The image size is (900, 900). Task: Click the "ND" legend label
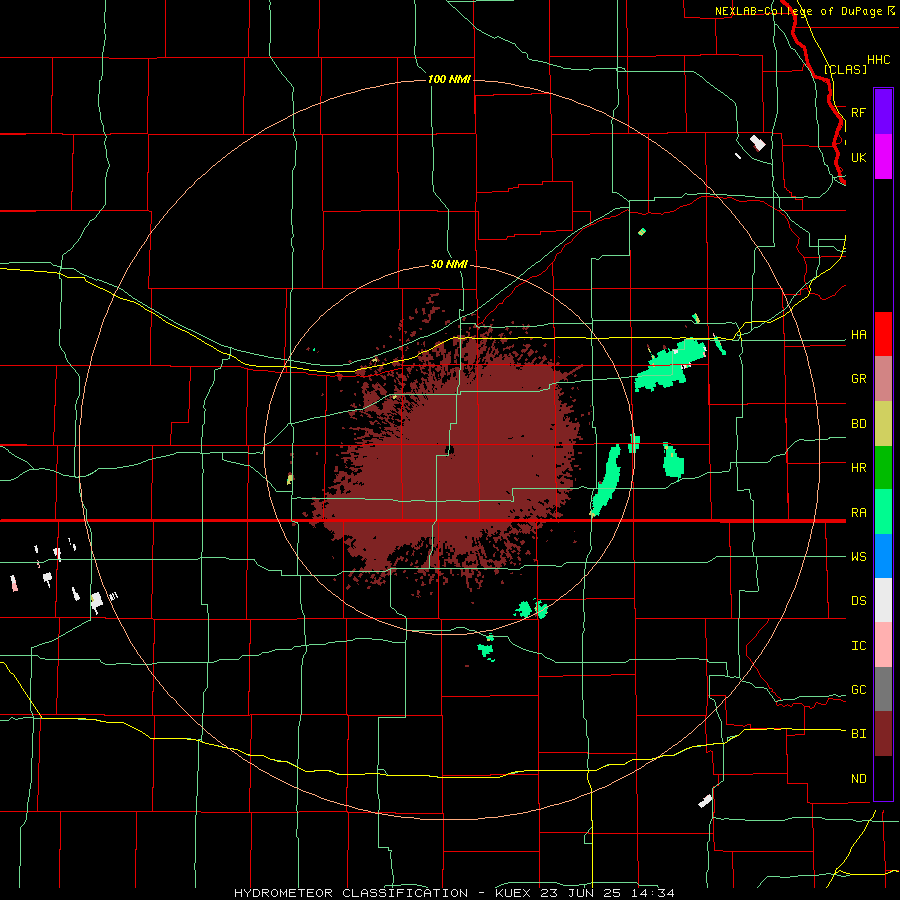tap(858, 779)
